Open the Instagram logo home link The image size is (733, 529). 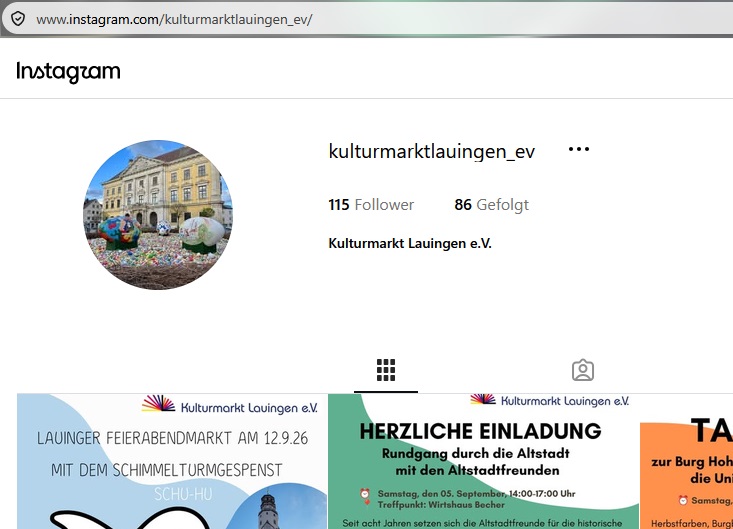pyautogui.click(x=68, y=72)
